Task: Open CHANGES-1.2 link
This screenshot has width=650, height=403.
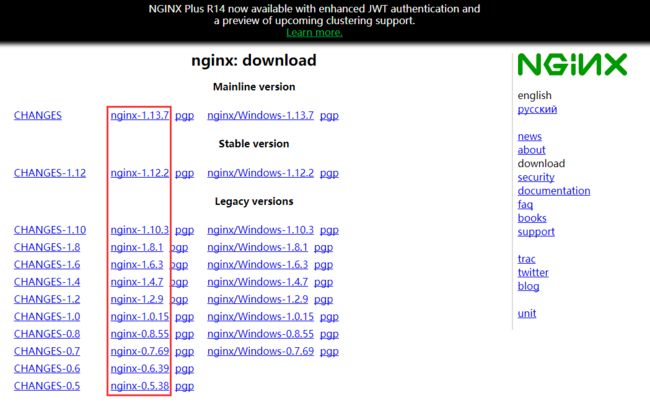Action: (x=47, y=299)
